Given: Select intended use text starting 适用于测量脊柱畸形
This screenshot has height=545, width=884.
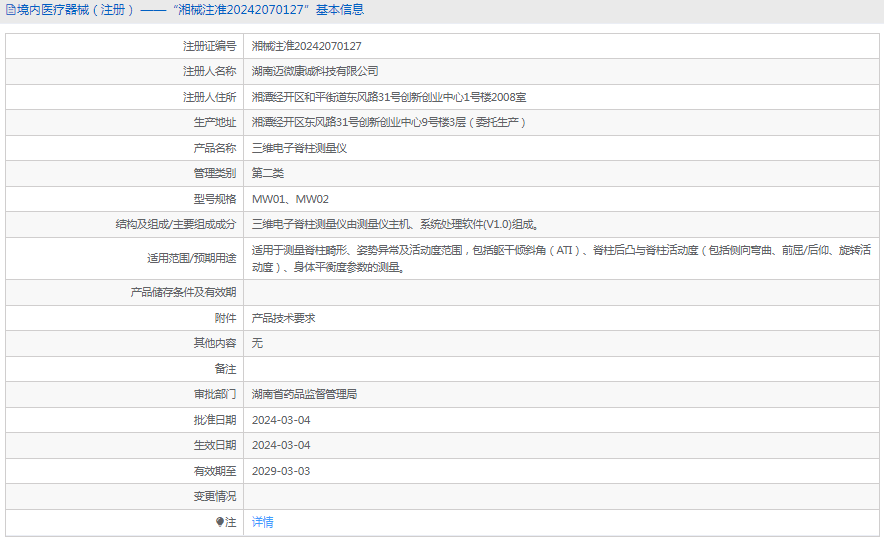Looking at the screenshot, I should click(561, 258).
